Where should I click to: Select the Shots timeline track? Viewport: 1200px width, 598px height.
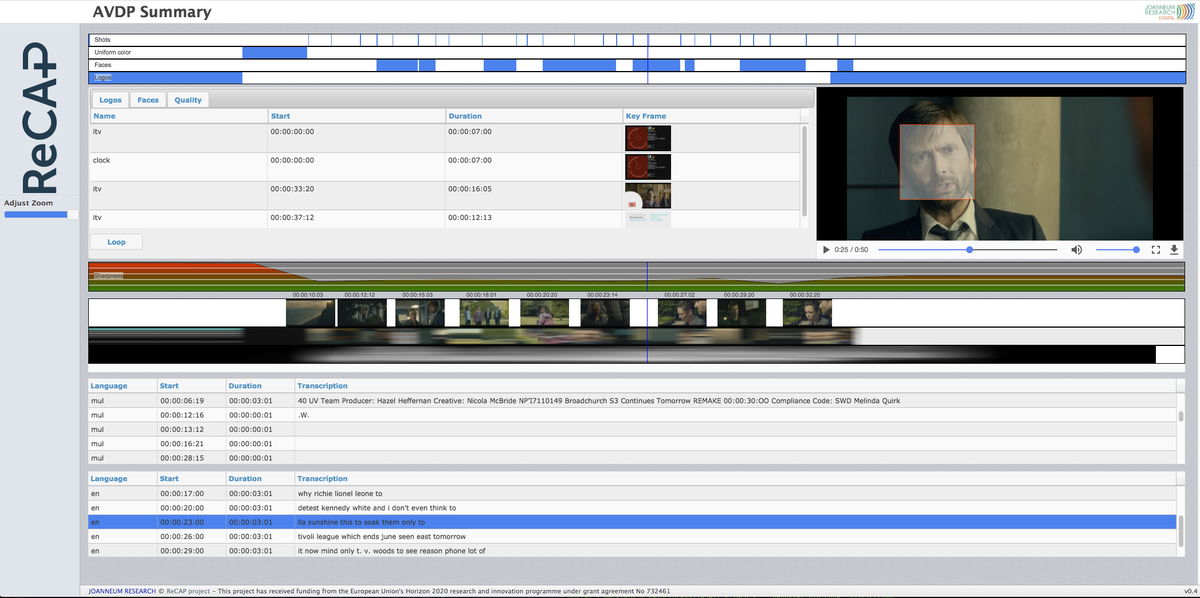[x=637, y=40]
